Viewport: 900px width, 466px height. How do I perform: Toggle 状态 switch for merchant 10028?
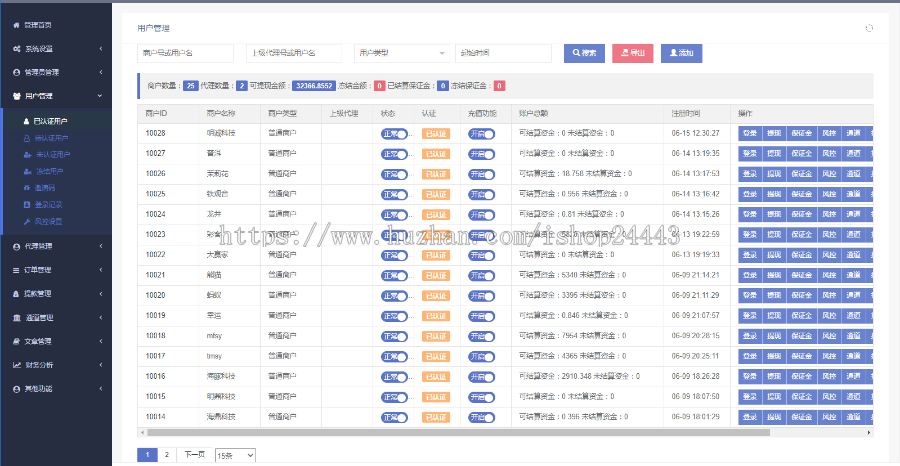[395, 133]
